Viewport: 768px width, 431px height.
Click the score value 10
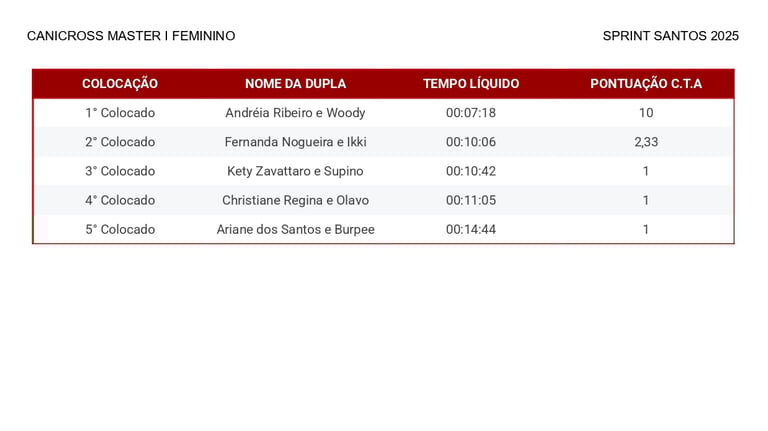tap(646, 113)
